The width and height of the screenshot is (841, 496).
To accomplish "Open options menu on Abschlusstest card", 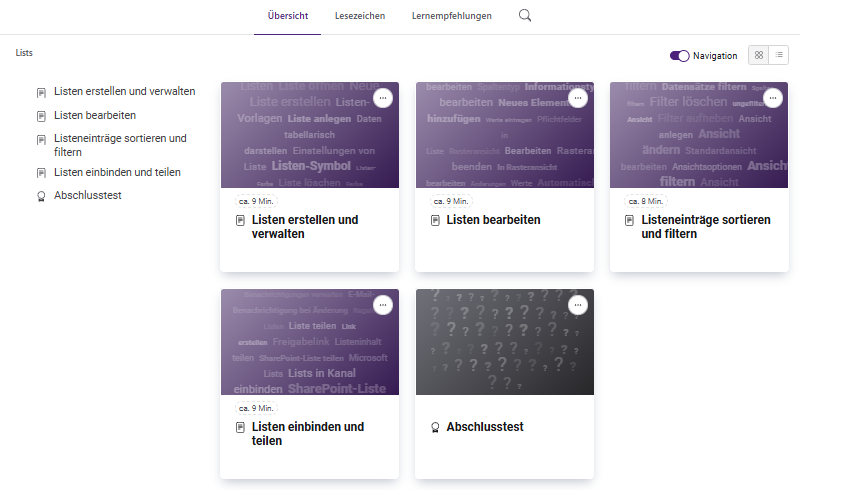I will 578,305.
